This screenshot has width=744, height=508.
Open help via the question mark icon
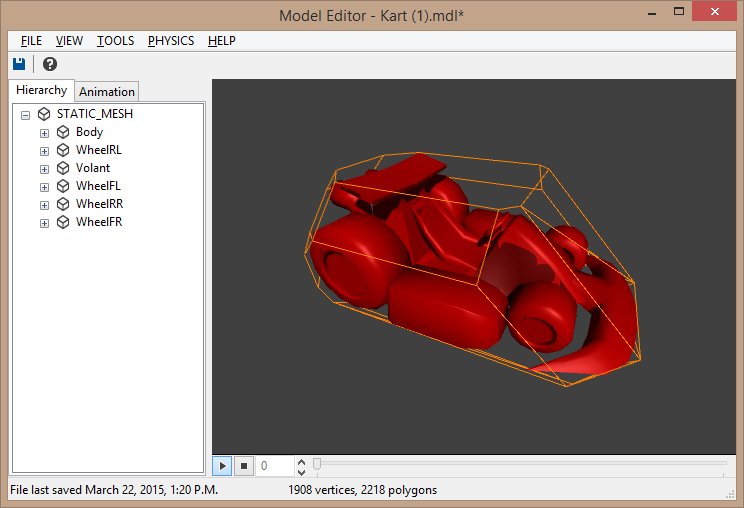pos(50,64)
